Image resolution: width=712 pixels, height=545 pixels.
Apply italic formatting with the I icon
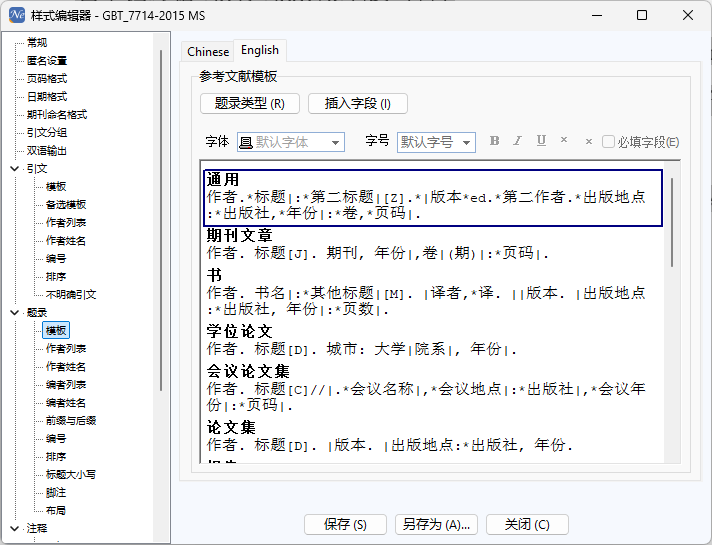tap(517, 141)
